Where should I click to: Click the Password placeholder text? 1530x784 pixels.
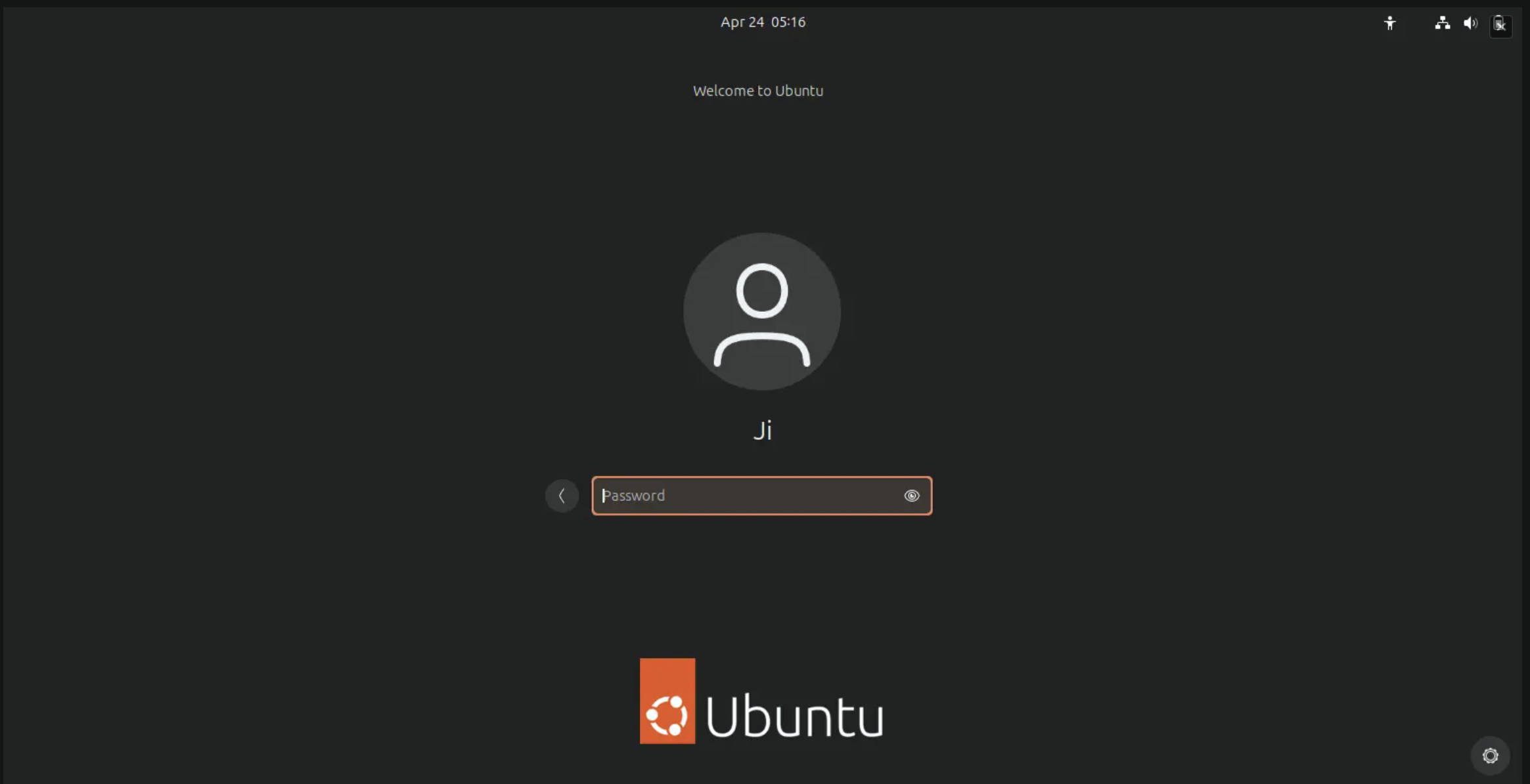click(634, 496)
